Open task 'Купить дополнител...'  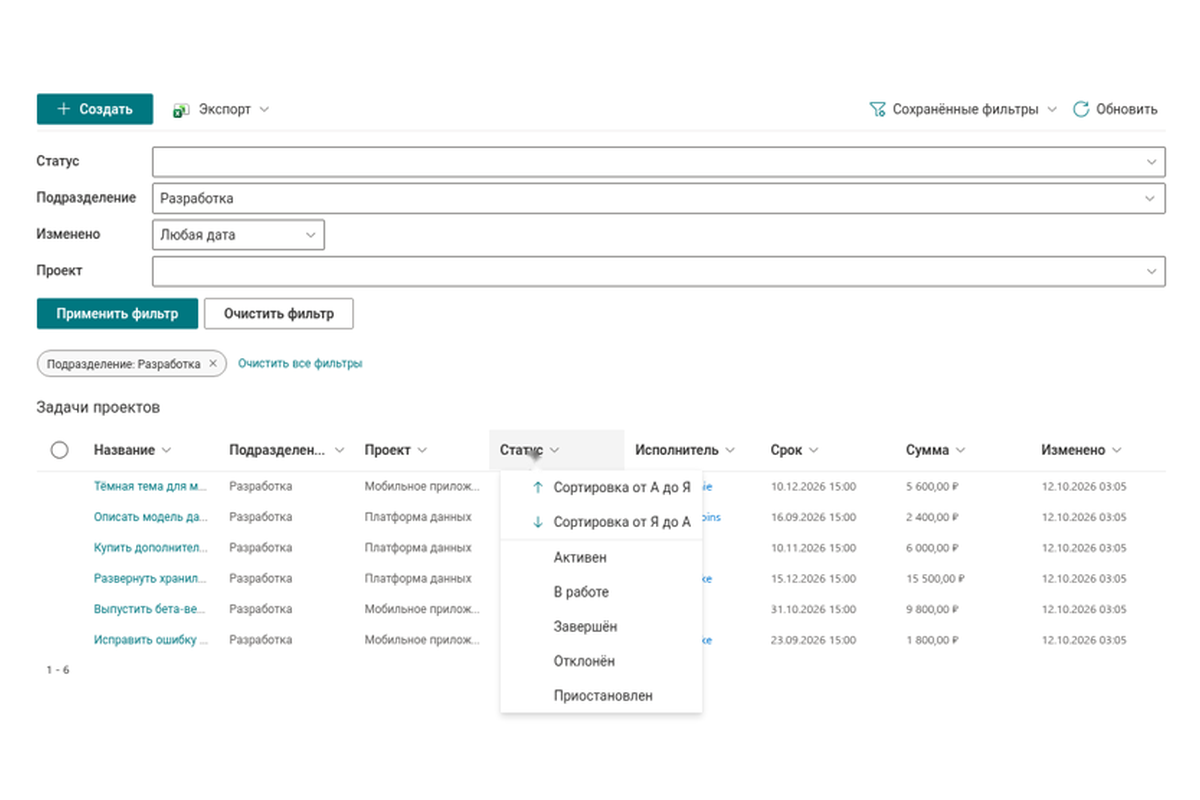point(151,548)
